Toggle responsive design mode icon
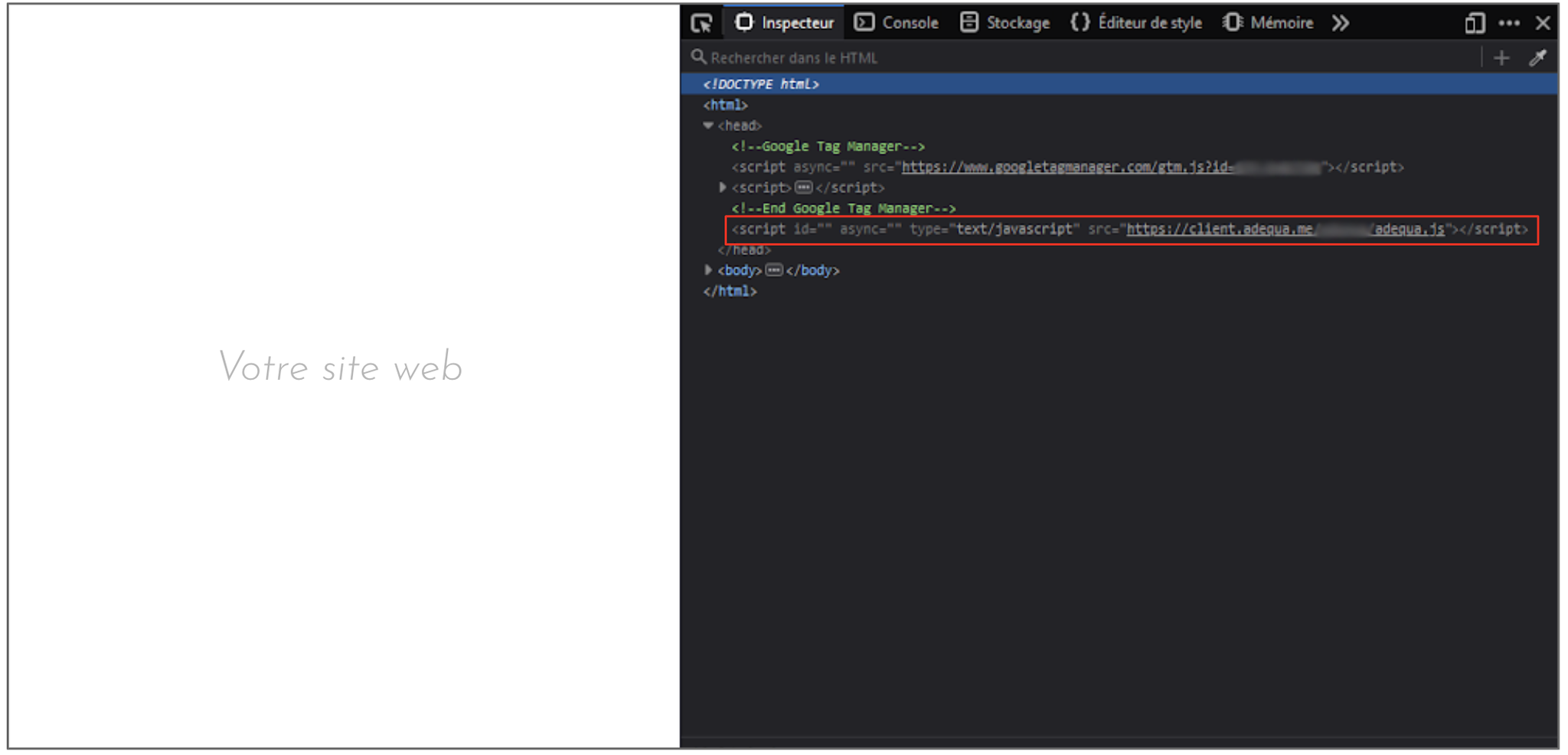 coord(1475,23)
